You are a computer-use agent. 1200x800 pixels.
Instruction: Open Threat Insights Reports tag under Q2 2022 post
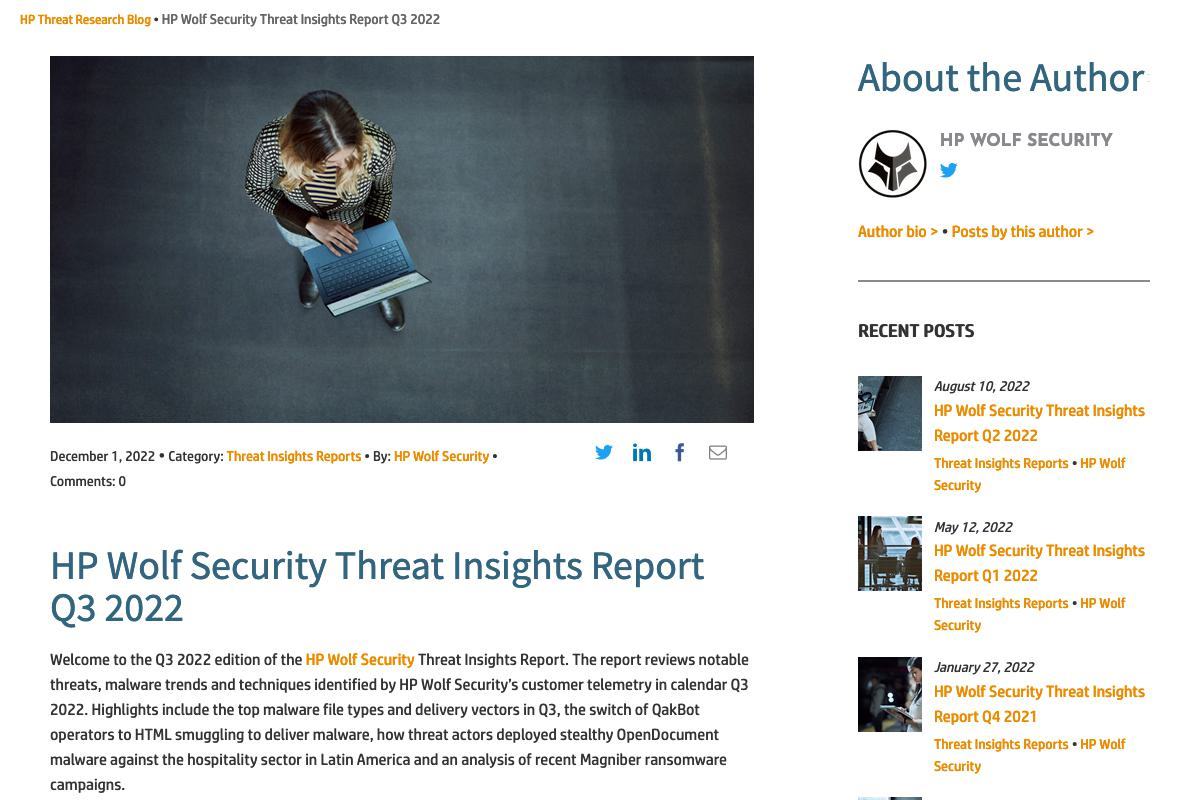(x=1001, y=464)
